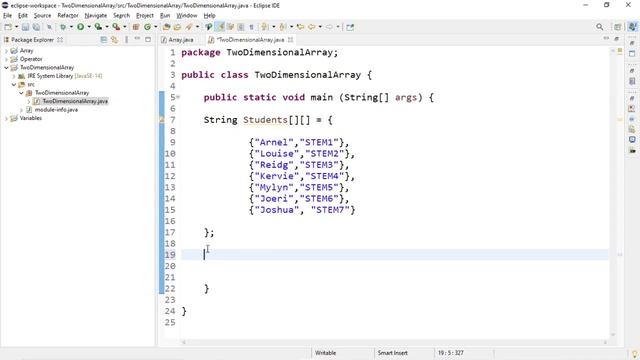Open the Source menu

tap(42, 16)
